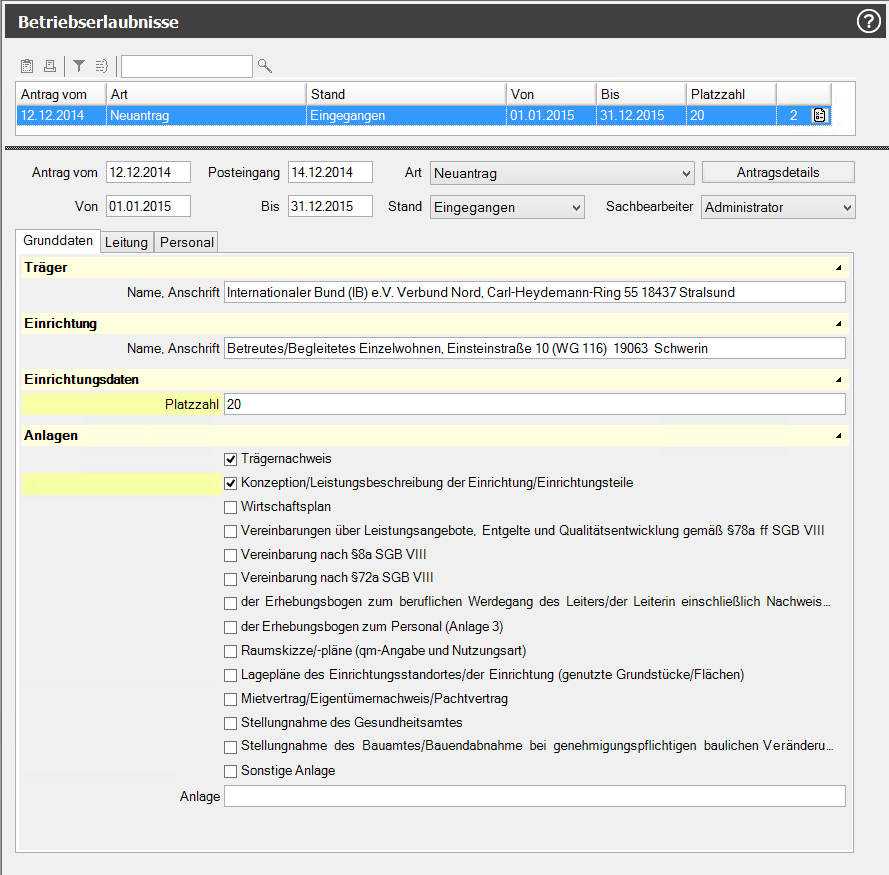Click the print icon in the toolbar

tap(49, 66)
